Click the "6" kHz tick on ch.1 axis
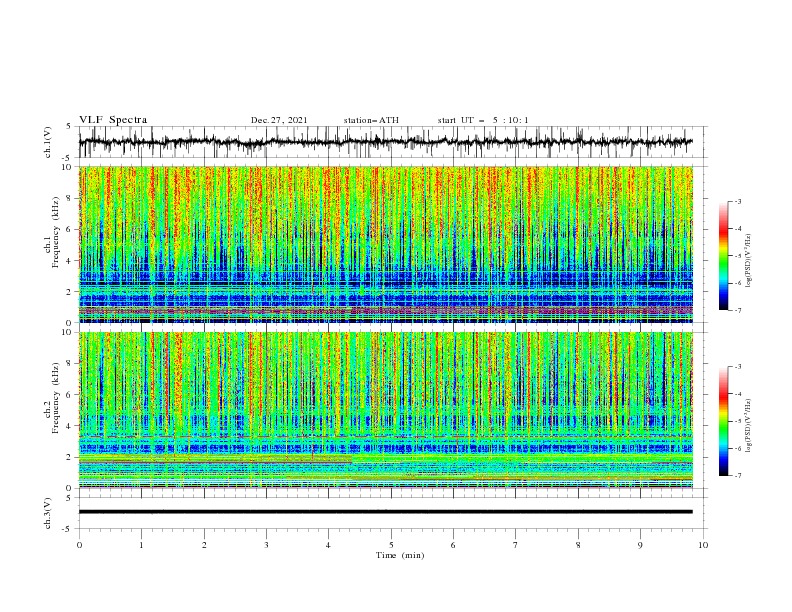The image size is (792, 612). (70, 229)
